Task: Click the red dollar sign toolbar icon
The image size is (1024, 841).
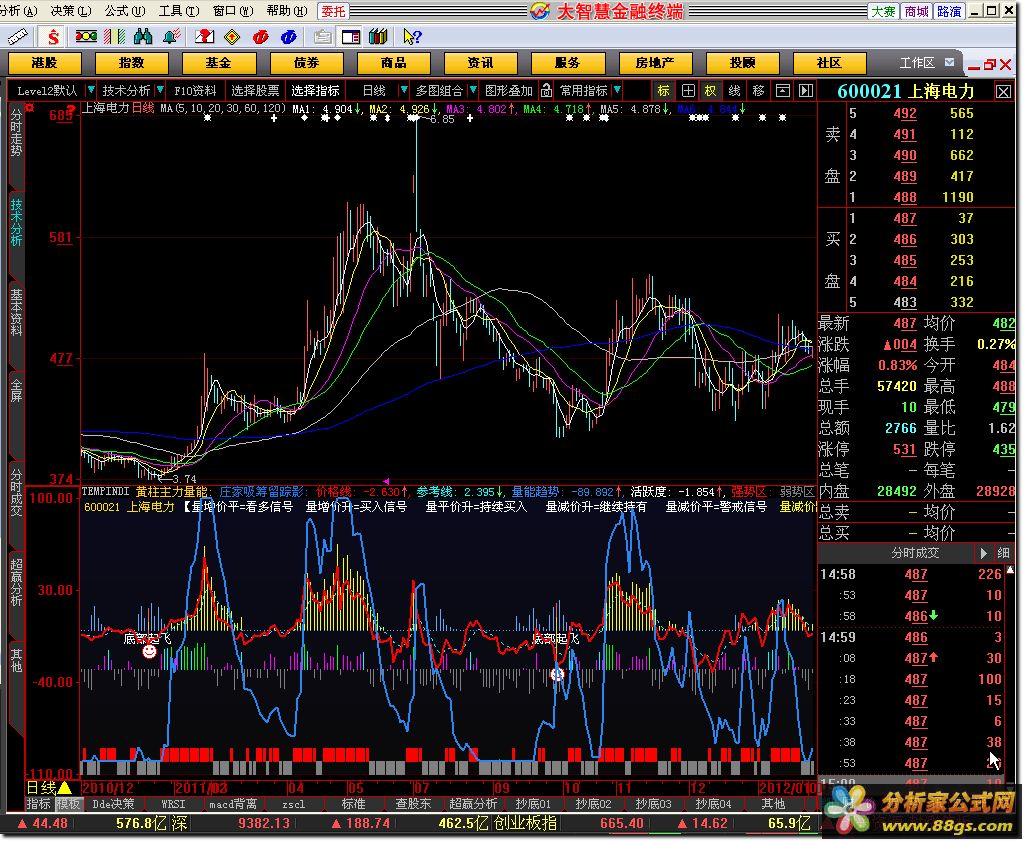Action: coord(53,37)
